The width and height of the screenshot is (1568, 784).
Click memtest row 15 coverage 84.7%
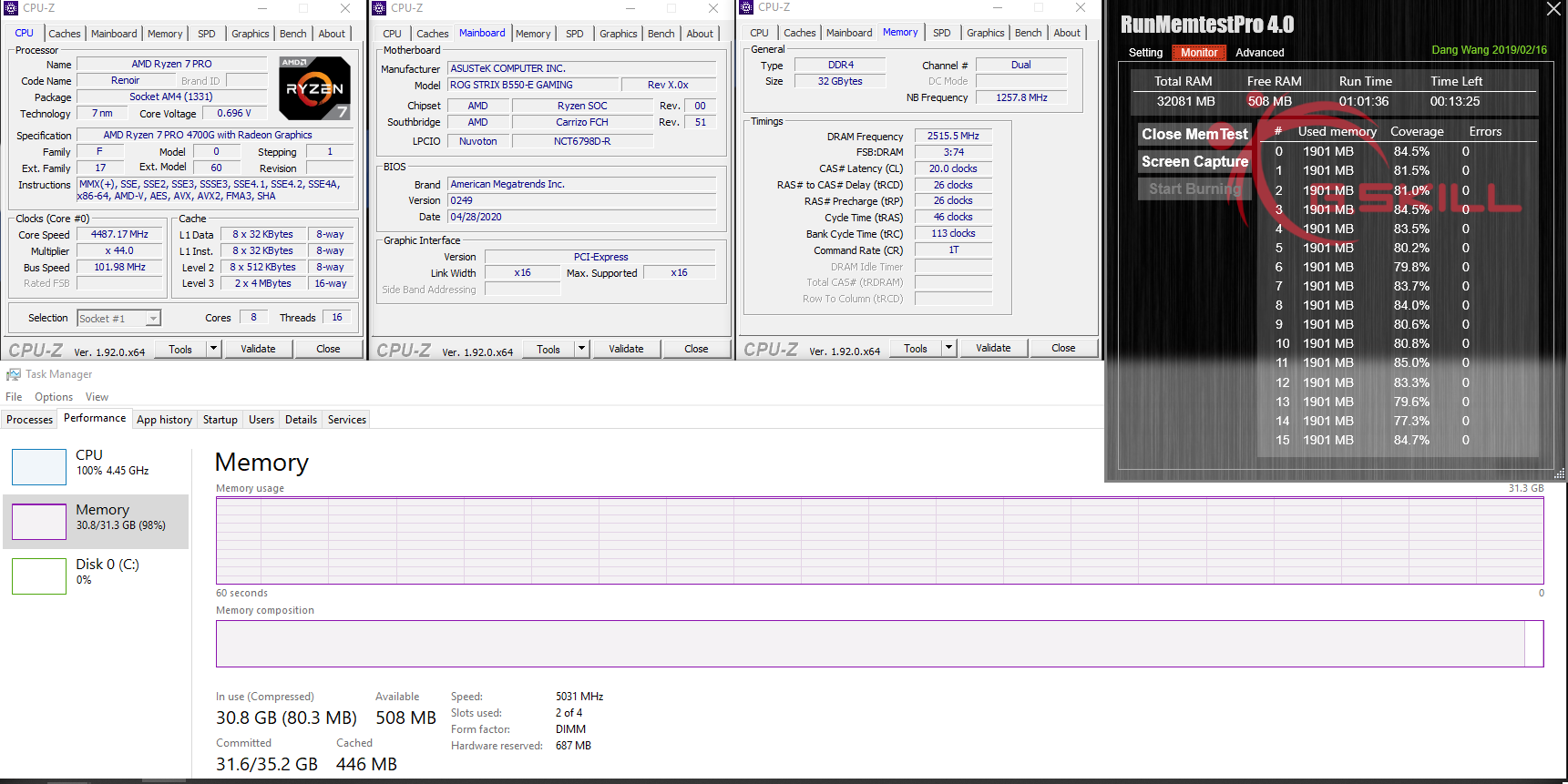click(x=1411, y=440)
